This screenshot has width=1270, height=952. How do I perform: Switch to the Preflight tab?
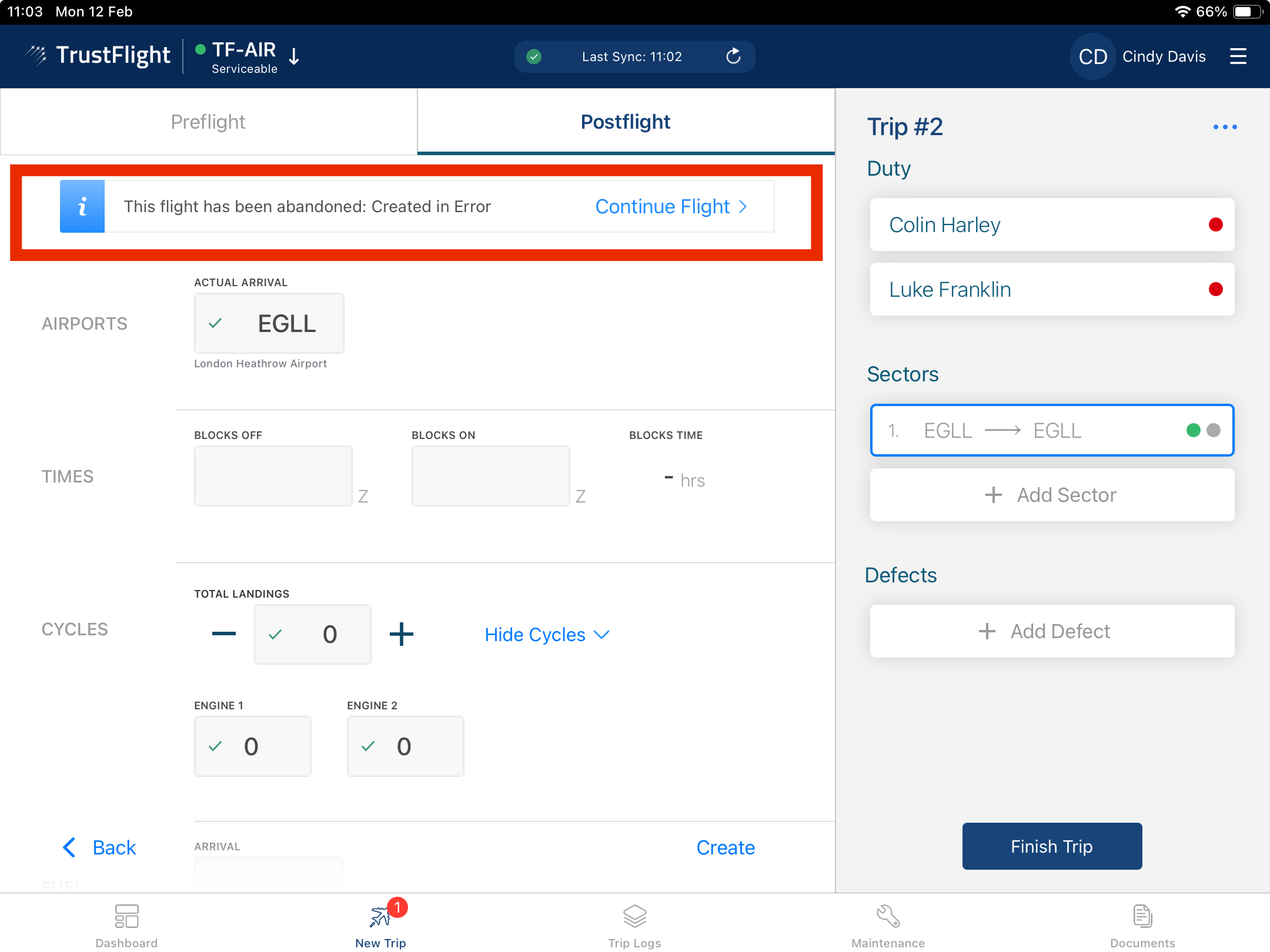pyautogui.click(x=208, y=122)
